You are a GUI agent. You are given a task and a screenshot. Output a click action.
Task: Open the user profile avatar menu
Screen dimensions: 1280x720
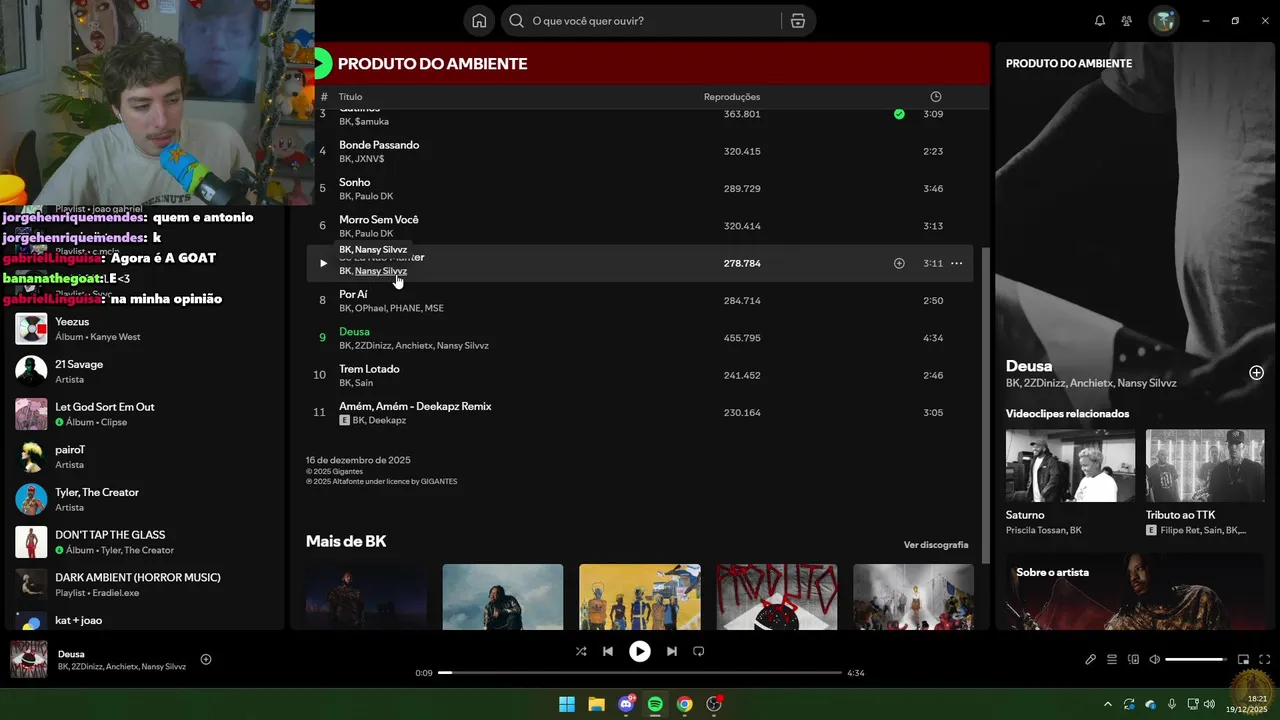(1164, 21)
